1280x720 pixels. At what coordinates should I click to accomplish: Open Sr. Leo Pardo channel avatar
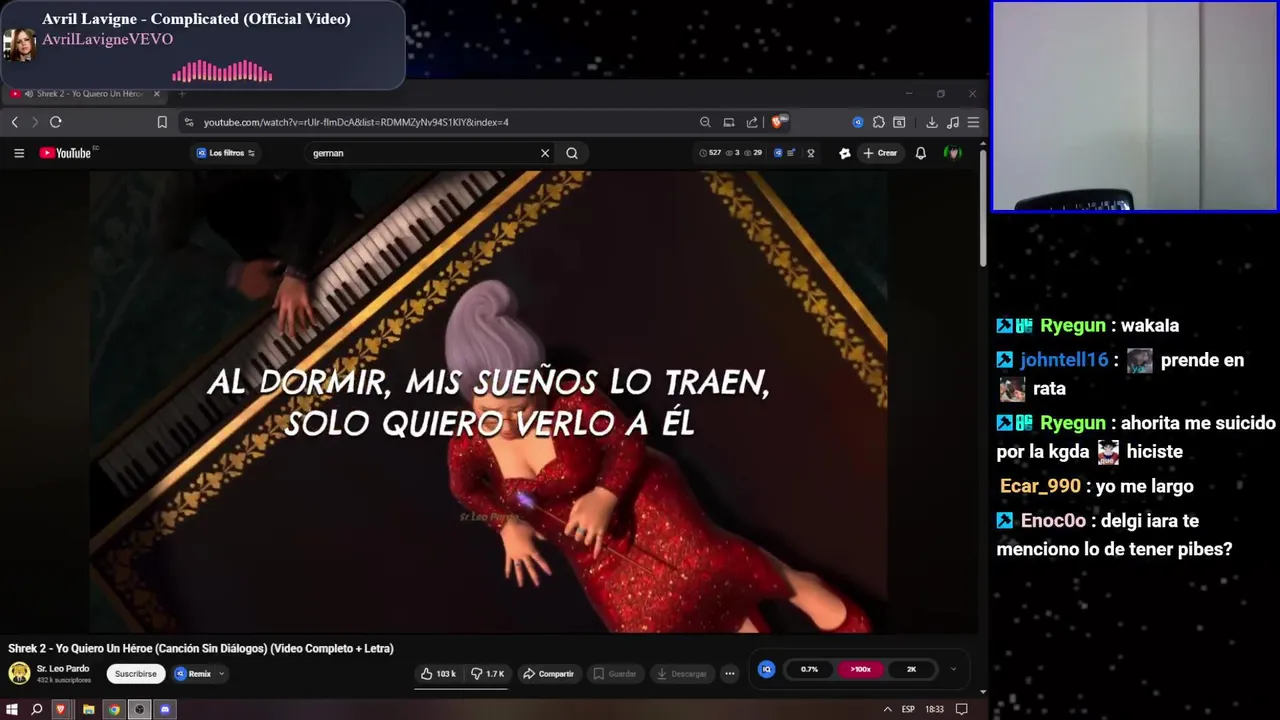point(19,673)
